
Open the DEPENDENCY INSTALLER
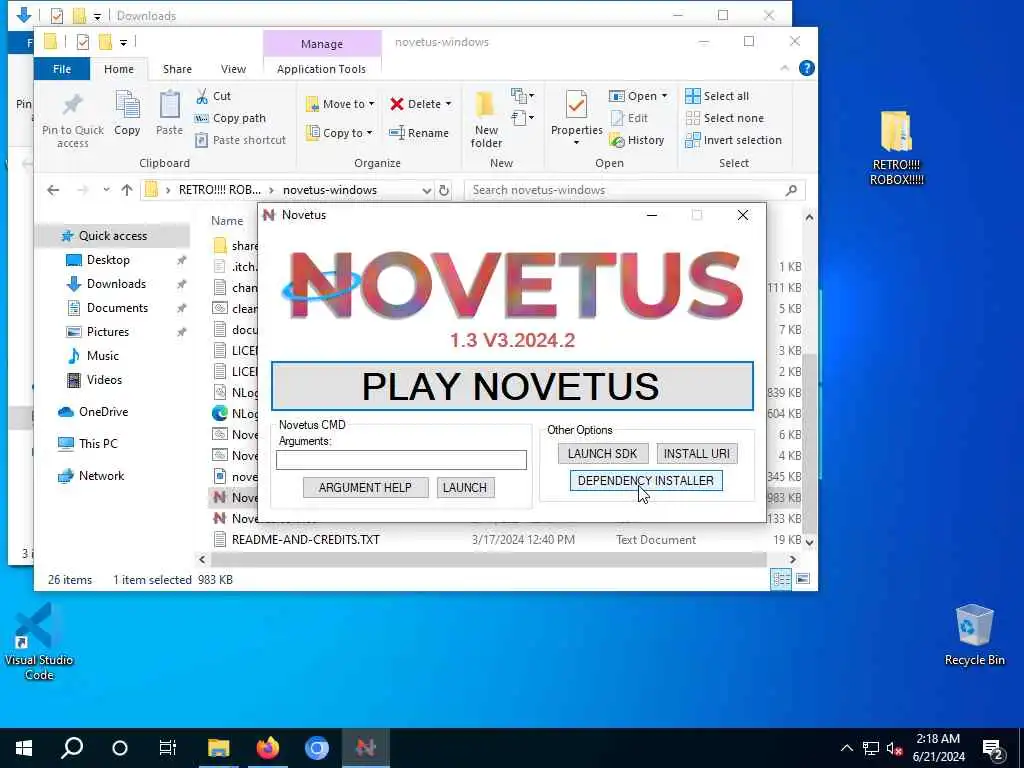point(646,481)
